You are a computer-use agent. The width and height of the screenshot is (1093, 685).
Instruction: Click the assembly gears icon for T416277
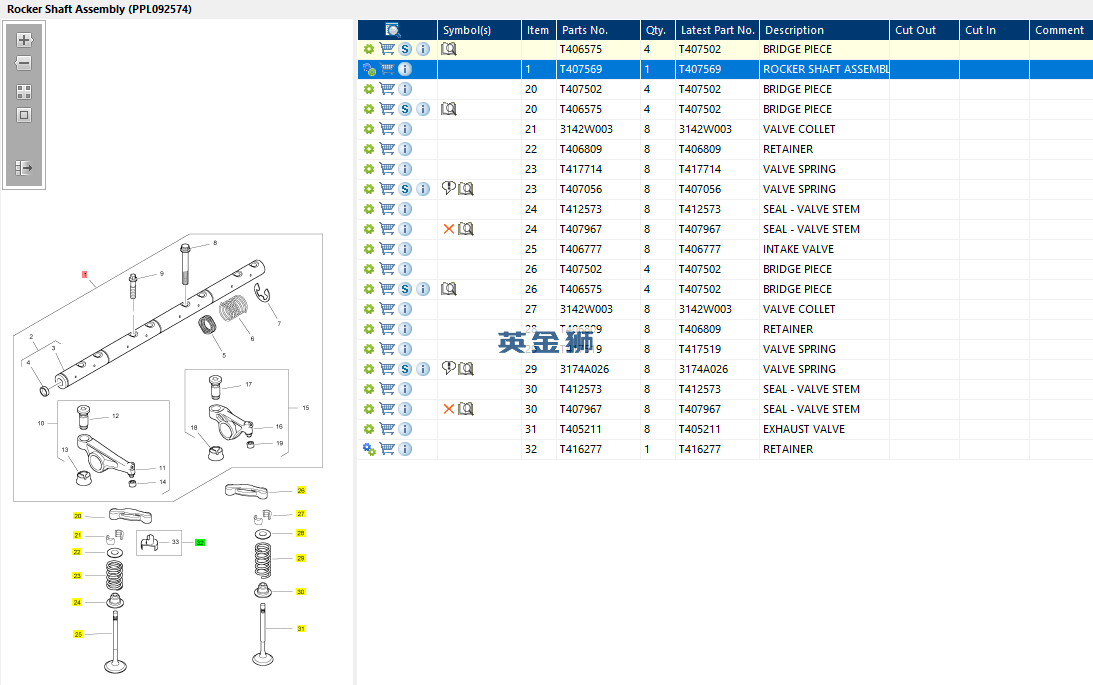click(369, 449)
